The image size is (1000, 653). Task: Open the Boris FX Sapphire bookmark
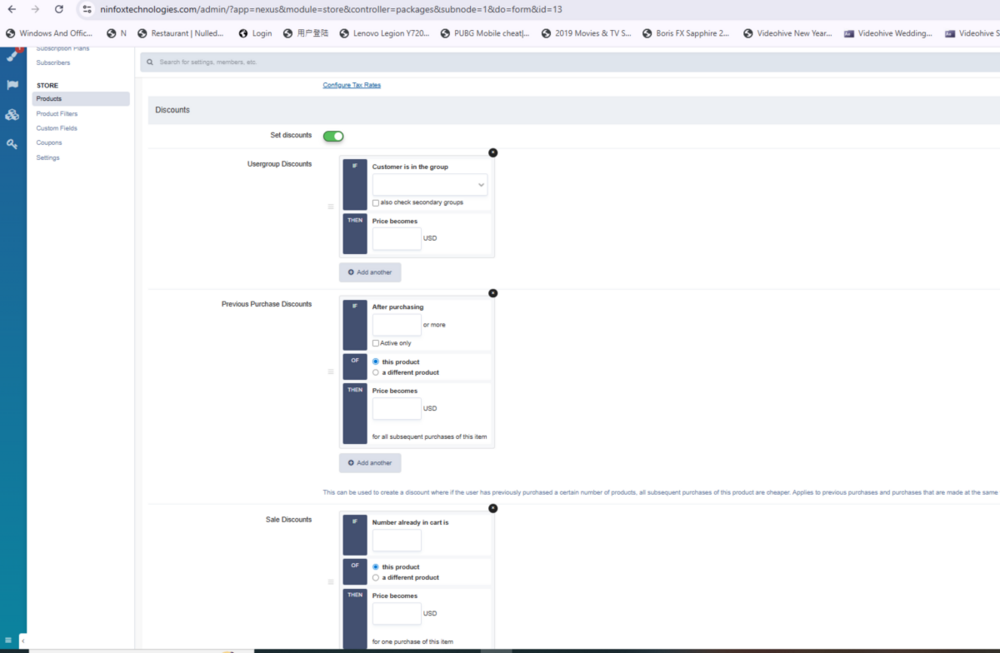point(686,33)
